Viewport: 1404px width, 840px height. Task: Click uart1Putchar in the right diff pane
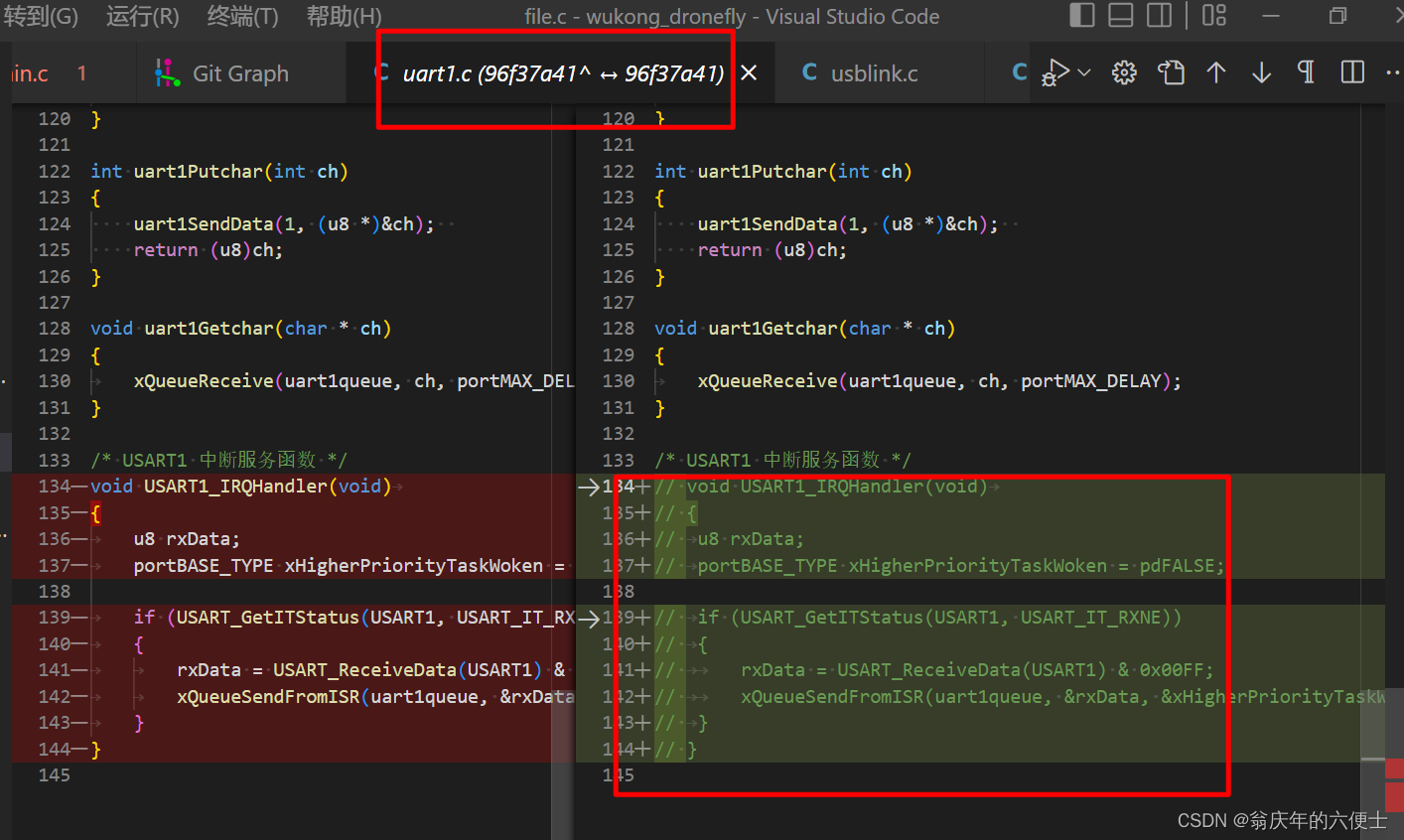[763, 172]
